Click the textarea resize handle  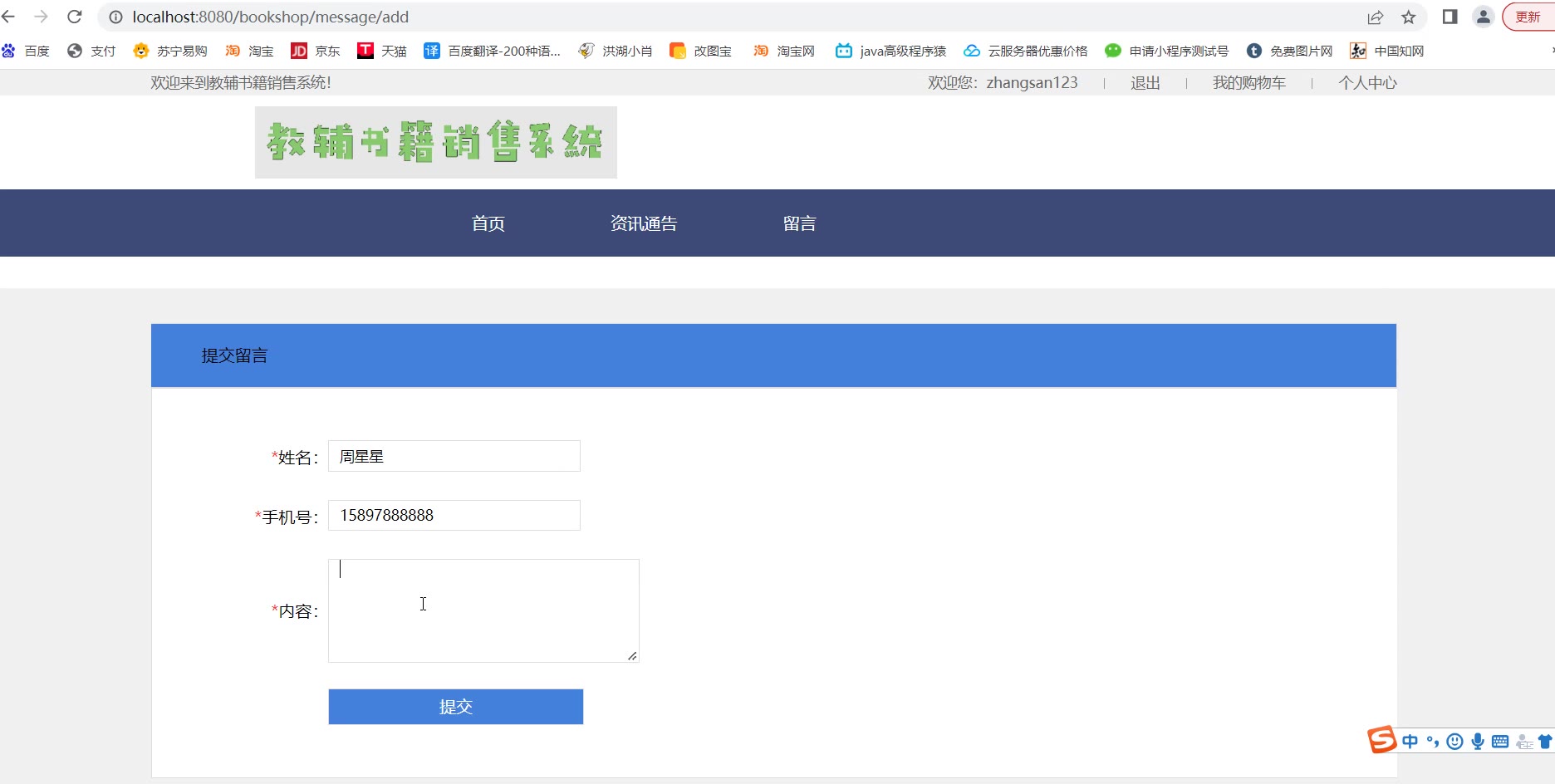click(x=632, y=656)
